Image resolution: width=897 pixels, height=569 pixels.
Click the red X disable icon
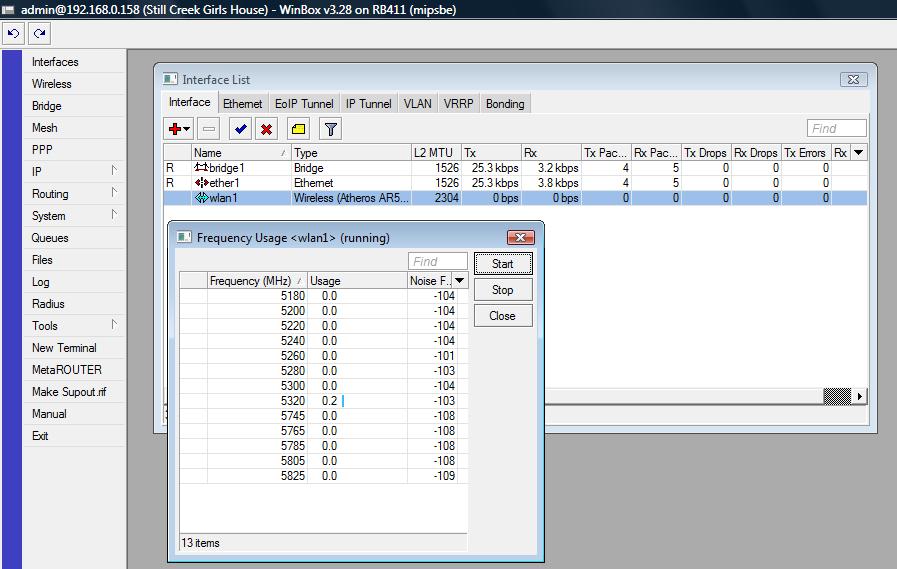[x=266, y=129]
